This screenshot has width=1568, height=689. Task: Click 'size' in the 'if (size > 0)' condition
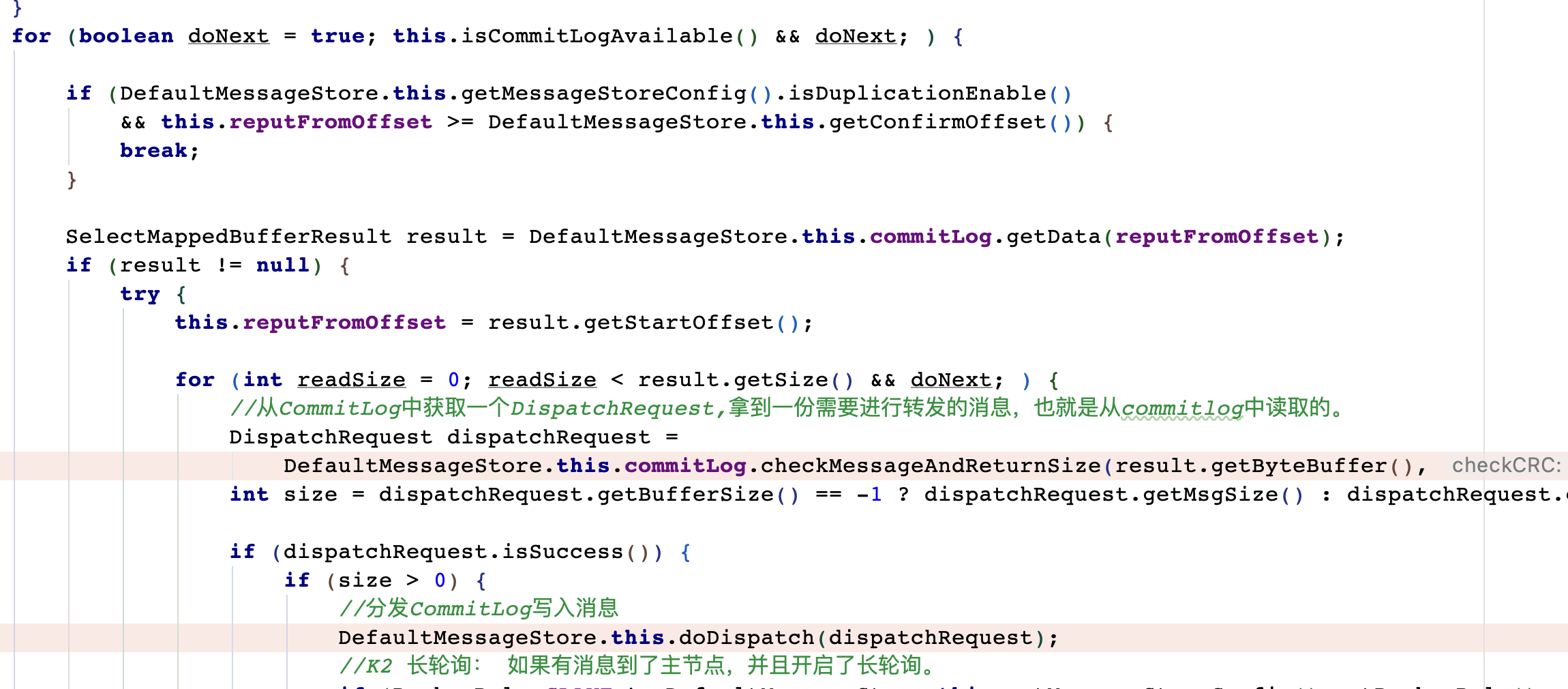[365, 581]
